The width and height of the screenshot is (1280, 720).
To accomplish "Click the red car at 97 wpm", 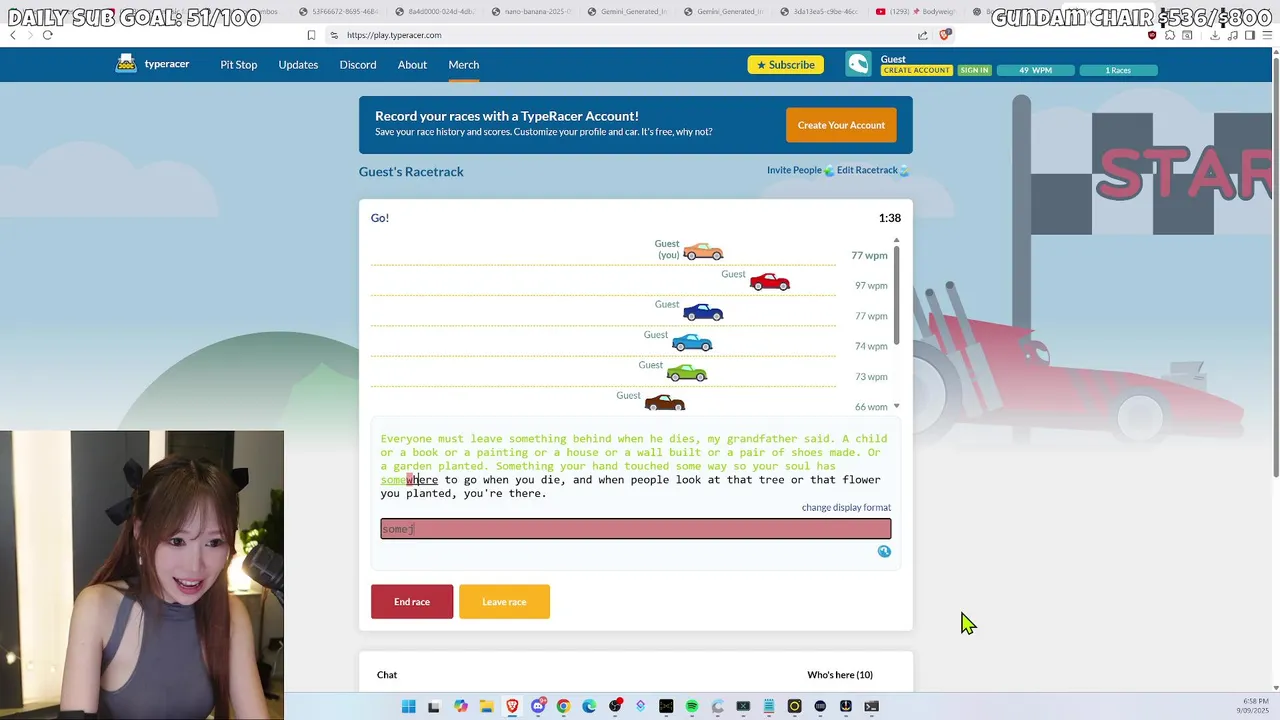I will pyautogui.click(x=770, y=282).
